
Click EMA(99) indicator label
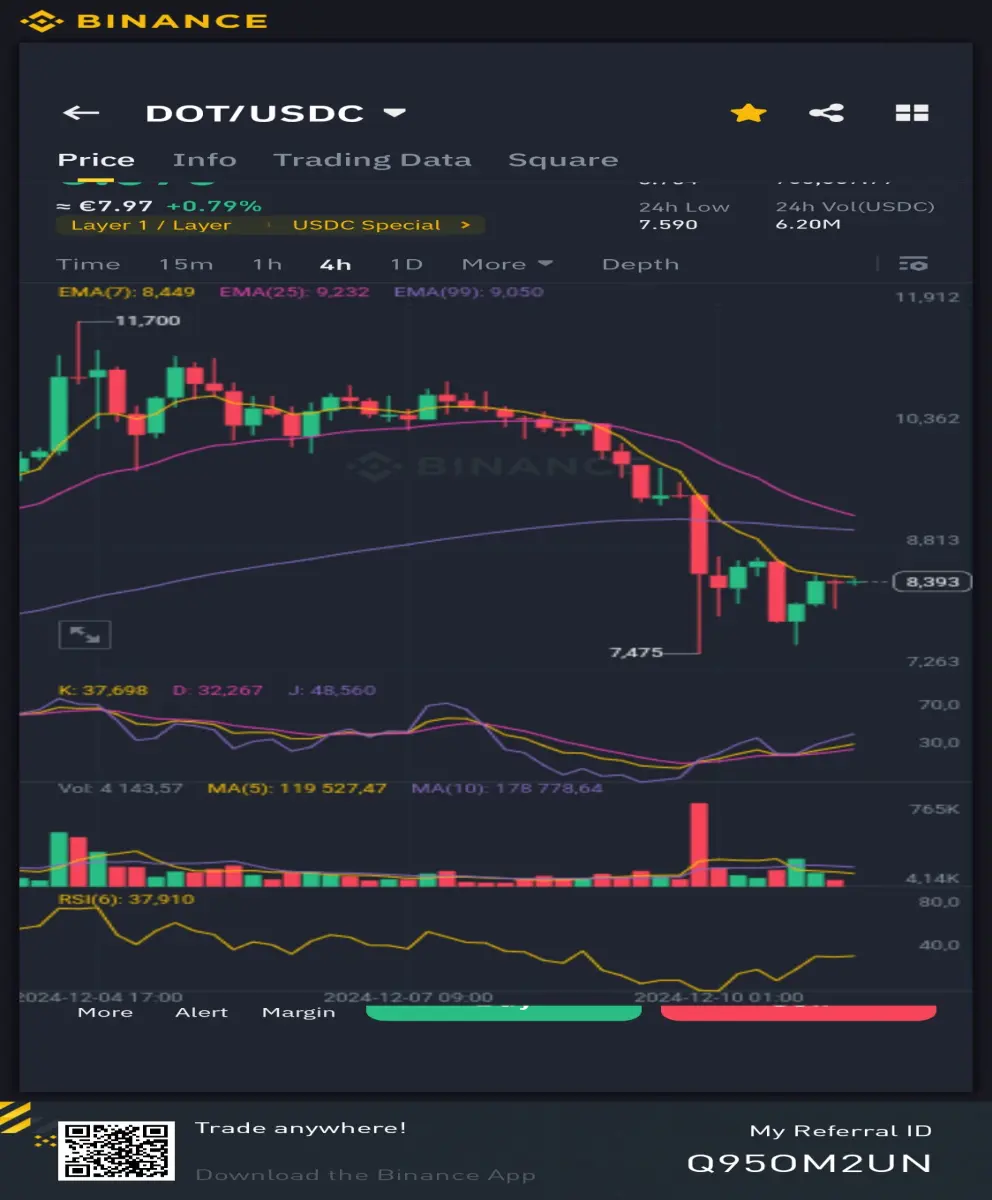click(469, 292)
